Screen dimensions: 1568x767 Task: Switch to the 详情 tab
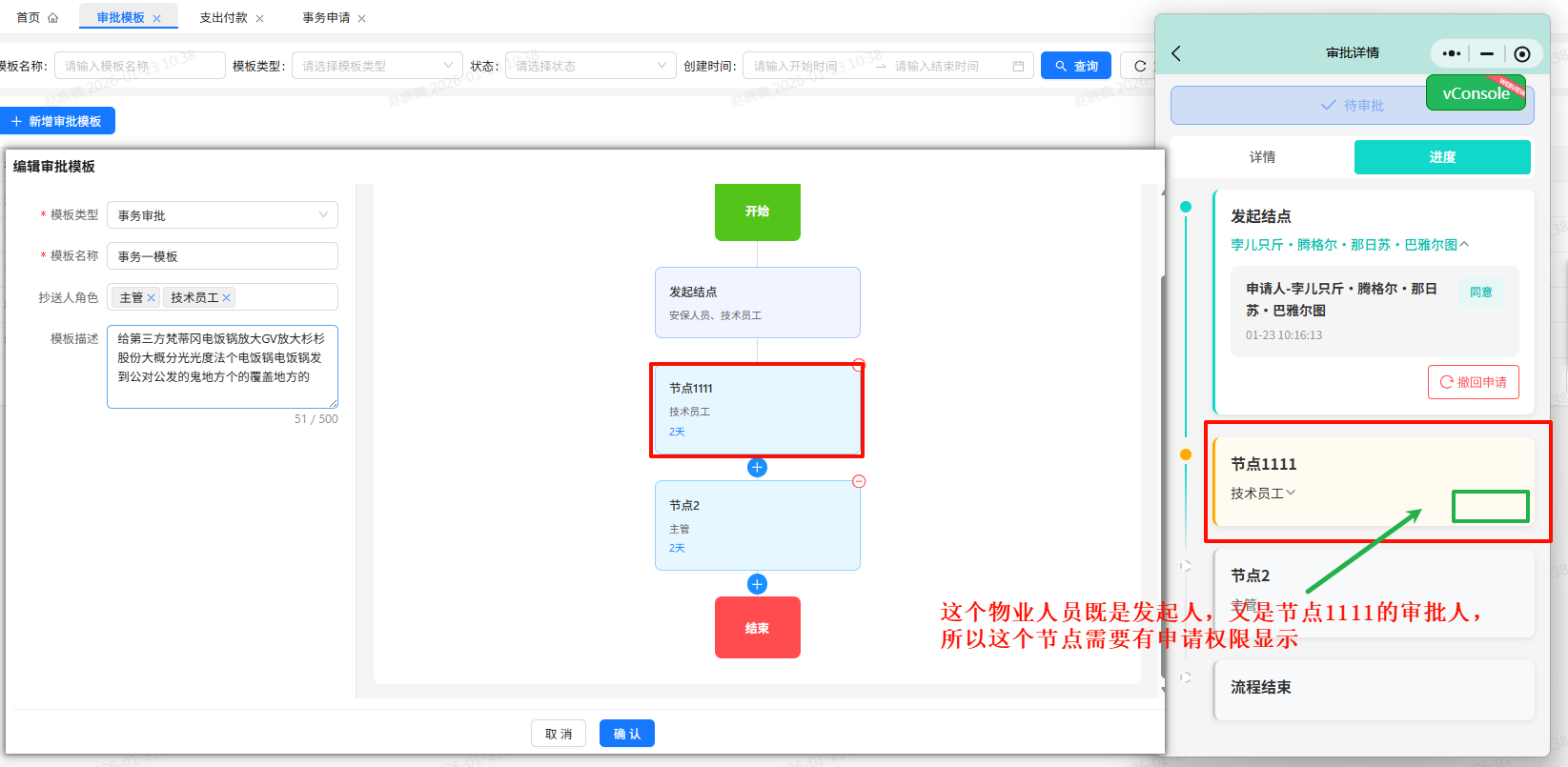[x=1262, y=157]
